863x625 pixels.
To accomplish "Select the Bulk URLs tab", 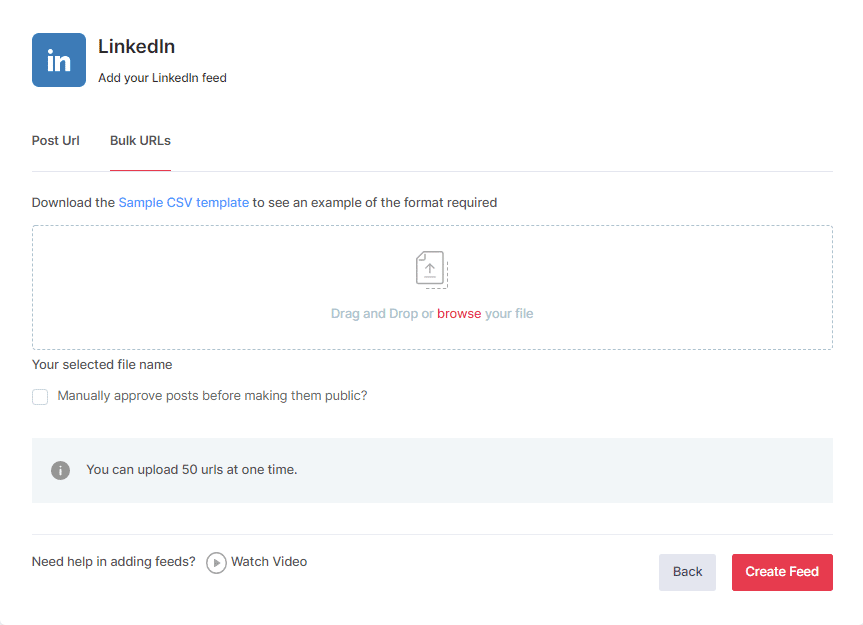I will pyautogui.click(x=140, y=141).
